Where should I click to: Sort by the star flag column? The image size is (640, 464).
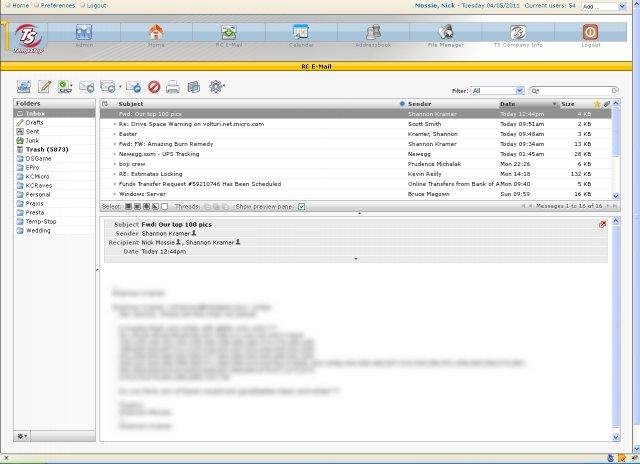coord(597,104)
